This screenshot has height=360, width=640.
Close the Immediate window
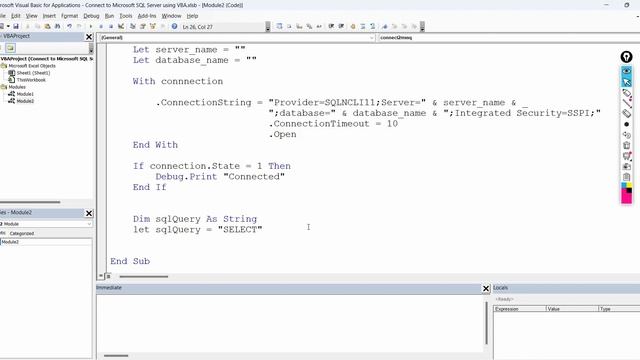[x=486, y=289]
